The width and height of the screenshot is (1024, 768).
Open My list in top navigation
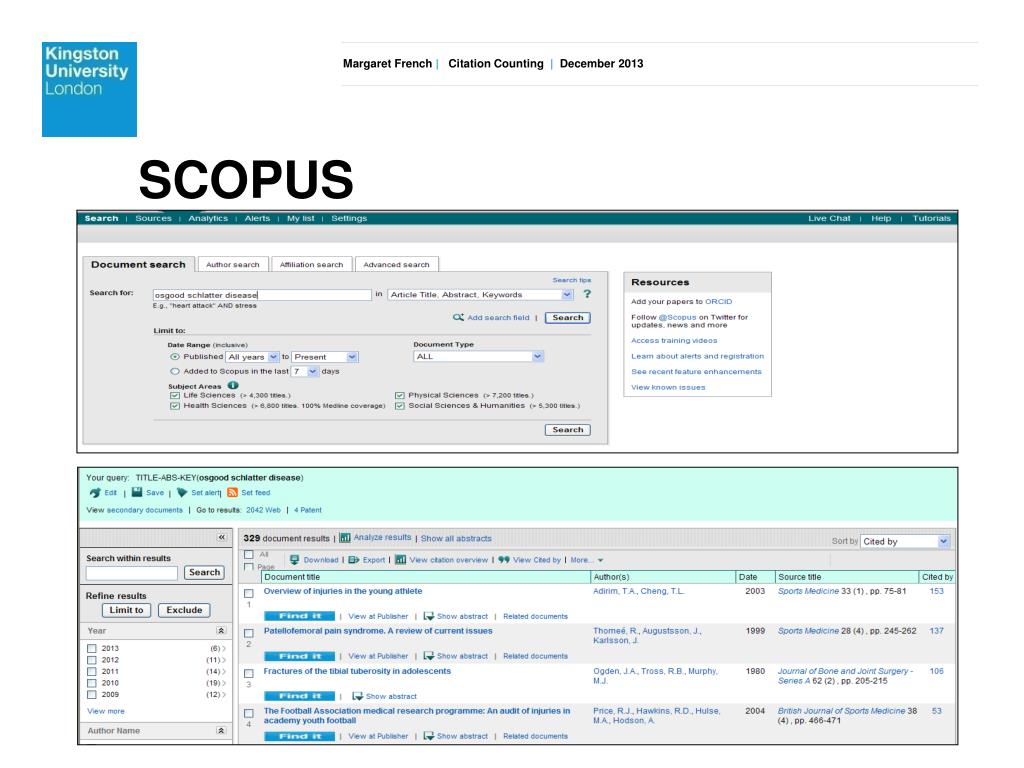tap(300, 218)
